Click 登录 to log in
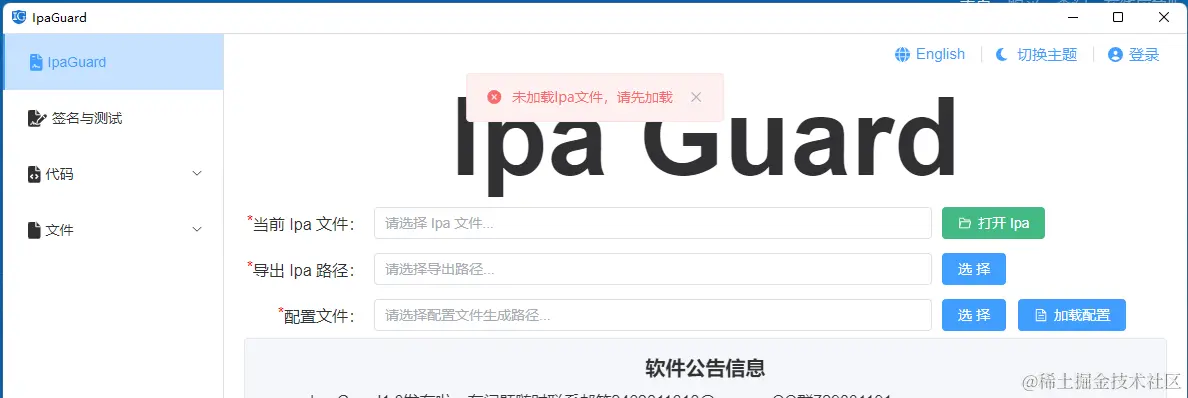Image resolution: width=1188 pixels, height=398 pixels. (1144, 55)
